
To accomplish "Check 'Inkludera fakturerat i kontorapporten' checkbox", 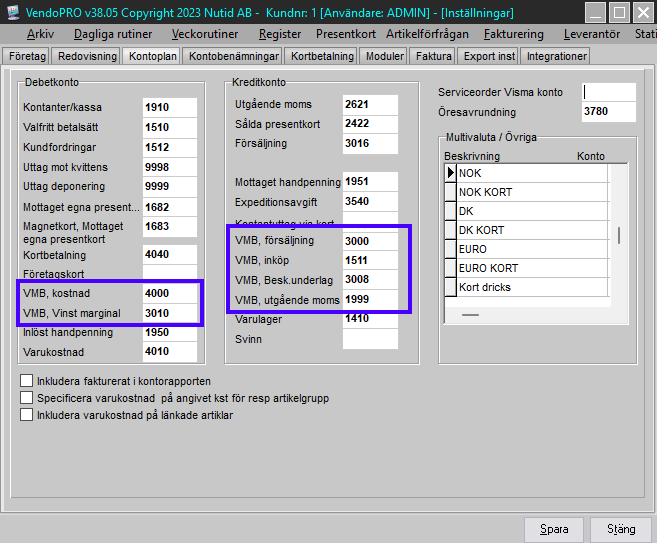I will pos(26,381).
